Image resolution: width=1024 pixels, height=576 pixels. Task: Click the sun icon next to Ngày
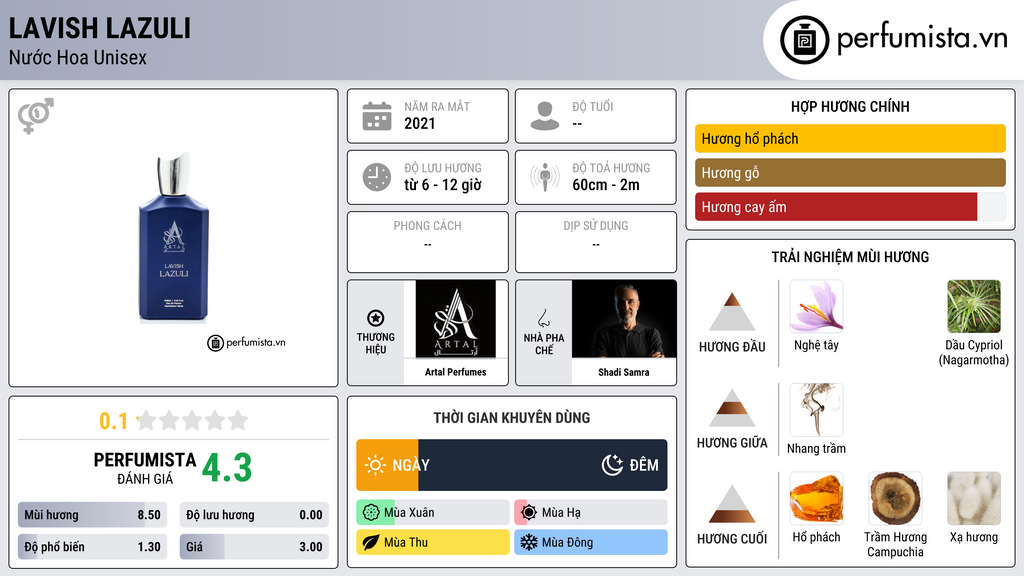click(375, 465)
